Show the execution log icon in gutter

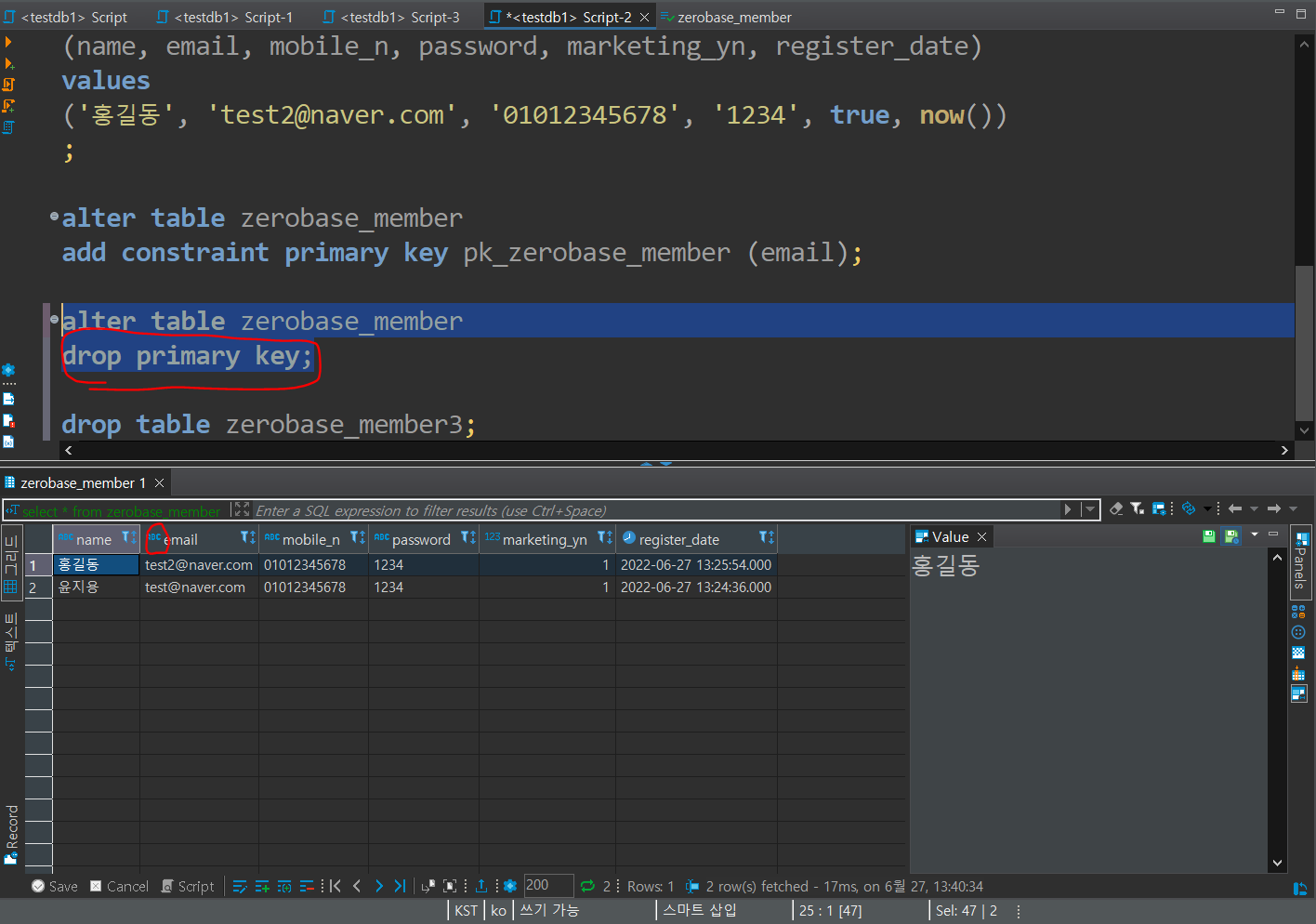[x=8, y=420]
